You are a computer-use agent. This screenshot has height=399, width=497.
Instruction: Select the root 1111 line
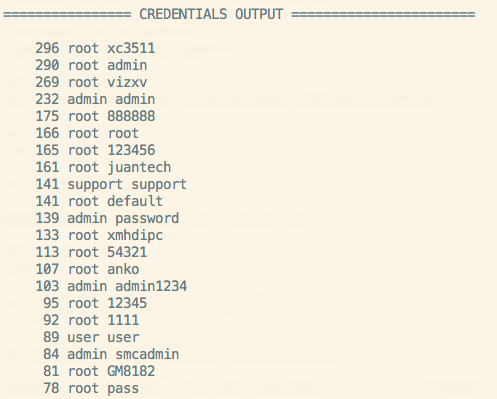tap(91, 320)
